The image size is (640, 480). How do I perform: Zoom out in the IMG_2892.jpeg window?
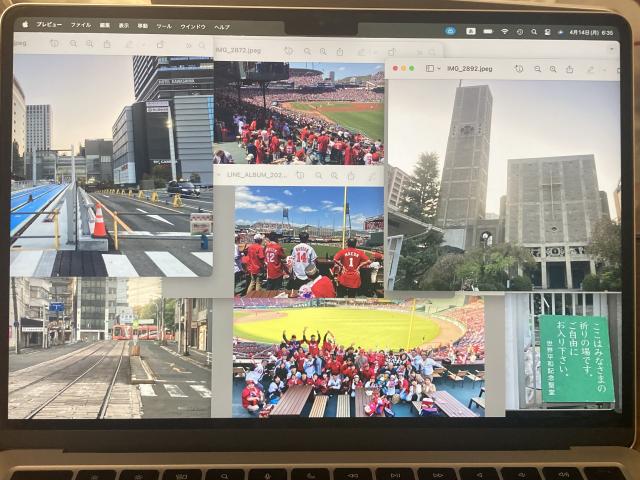coord(538,69)
